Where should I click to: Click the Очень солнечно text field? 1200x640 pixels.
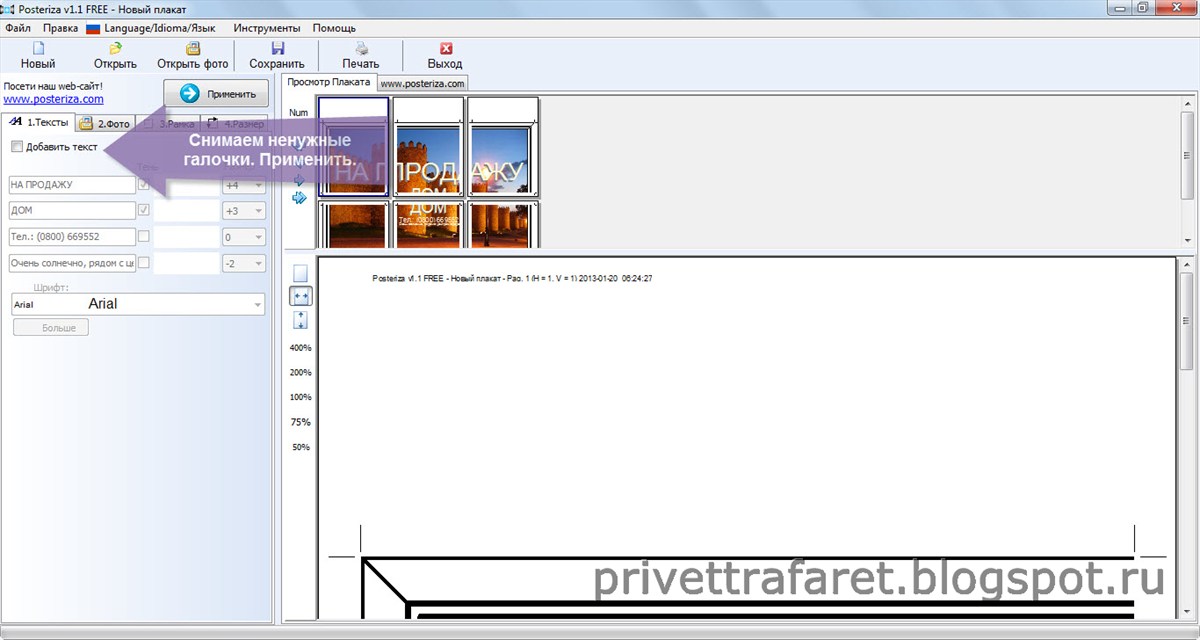tap(71, 263)
